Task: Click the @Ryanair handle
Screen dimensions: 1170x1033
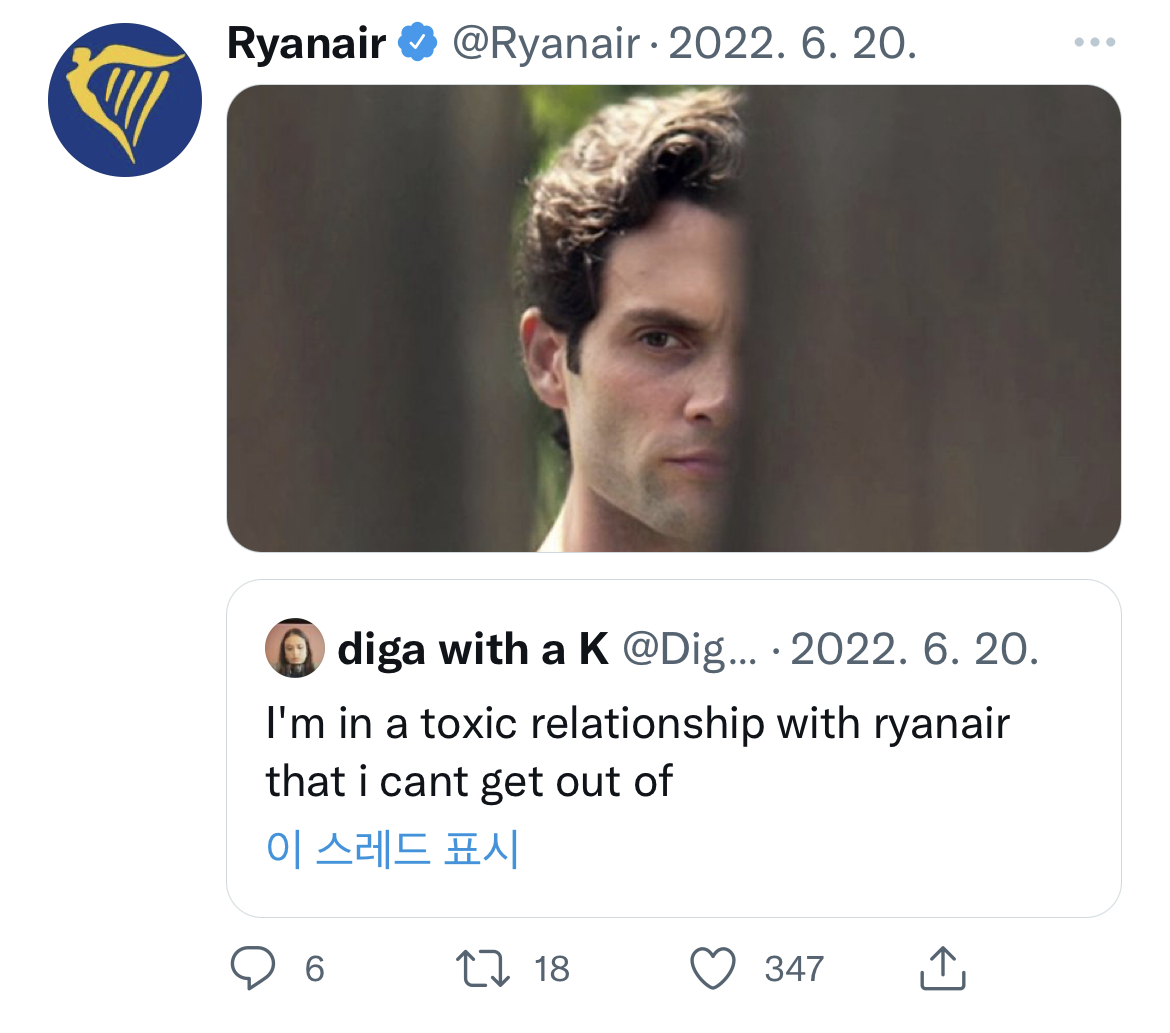Action: 546,44
